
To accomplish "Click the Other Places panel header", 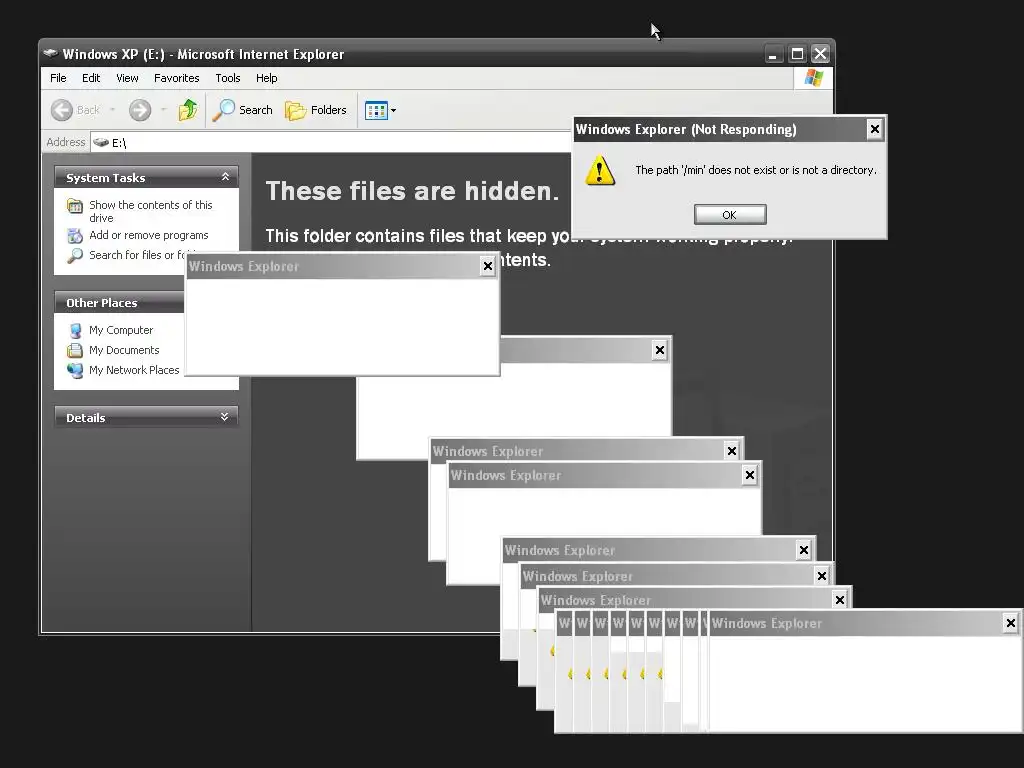I will coord(120,302).
